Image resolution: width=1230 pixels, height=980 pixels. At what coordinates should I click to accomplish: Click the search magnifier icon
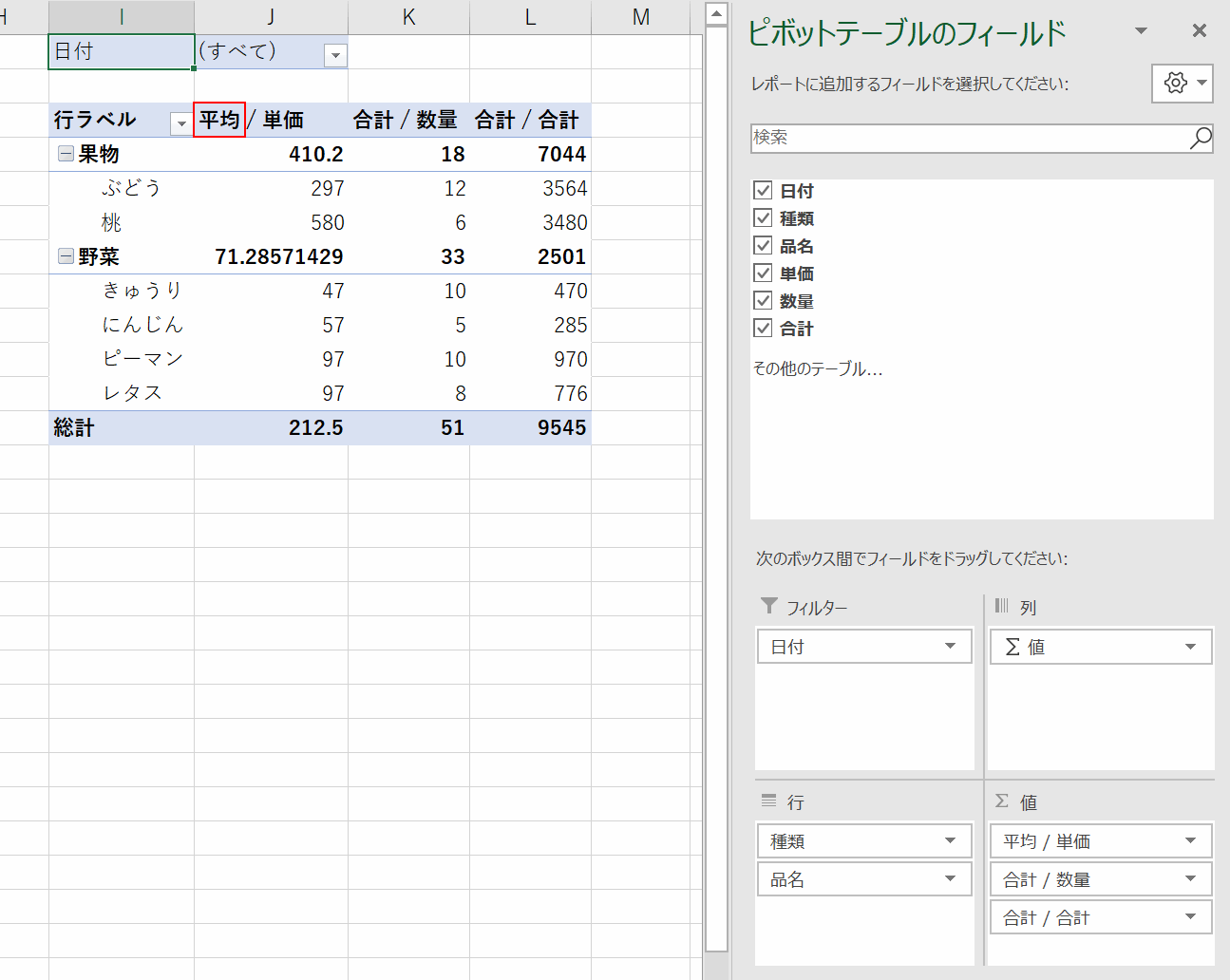point(1201,138)
